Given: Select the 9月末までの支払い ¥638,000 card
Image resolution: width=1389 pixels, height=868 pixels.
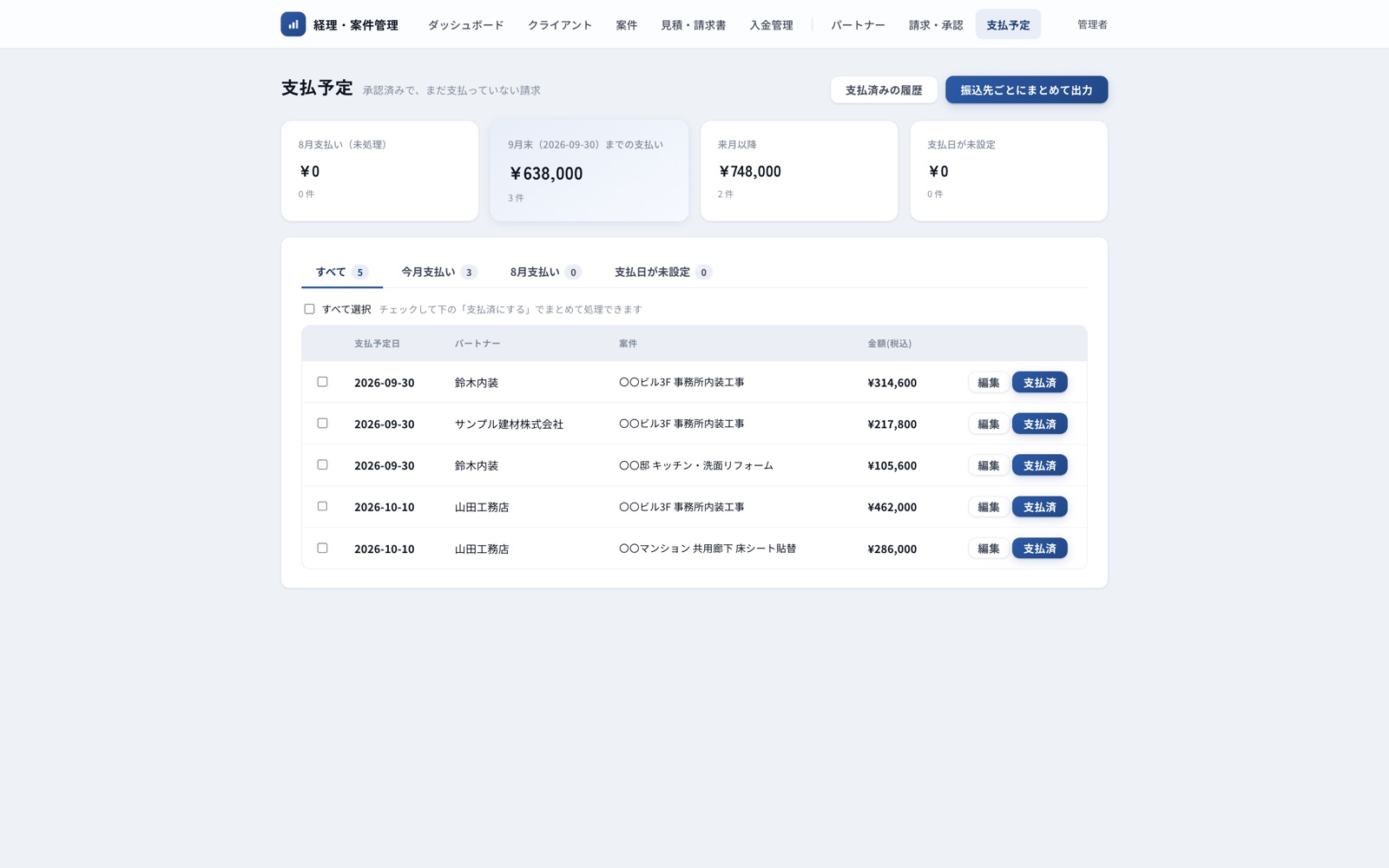Looking at the screenshot, I should [x=589, y=171].
